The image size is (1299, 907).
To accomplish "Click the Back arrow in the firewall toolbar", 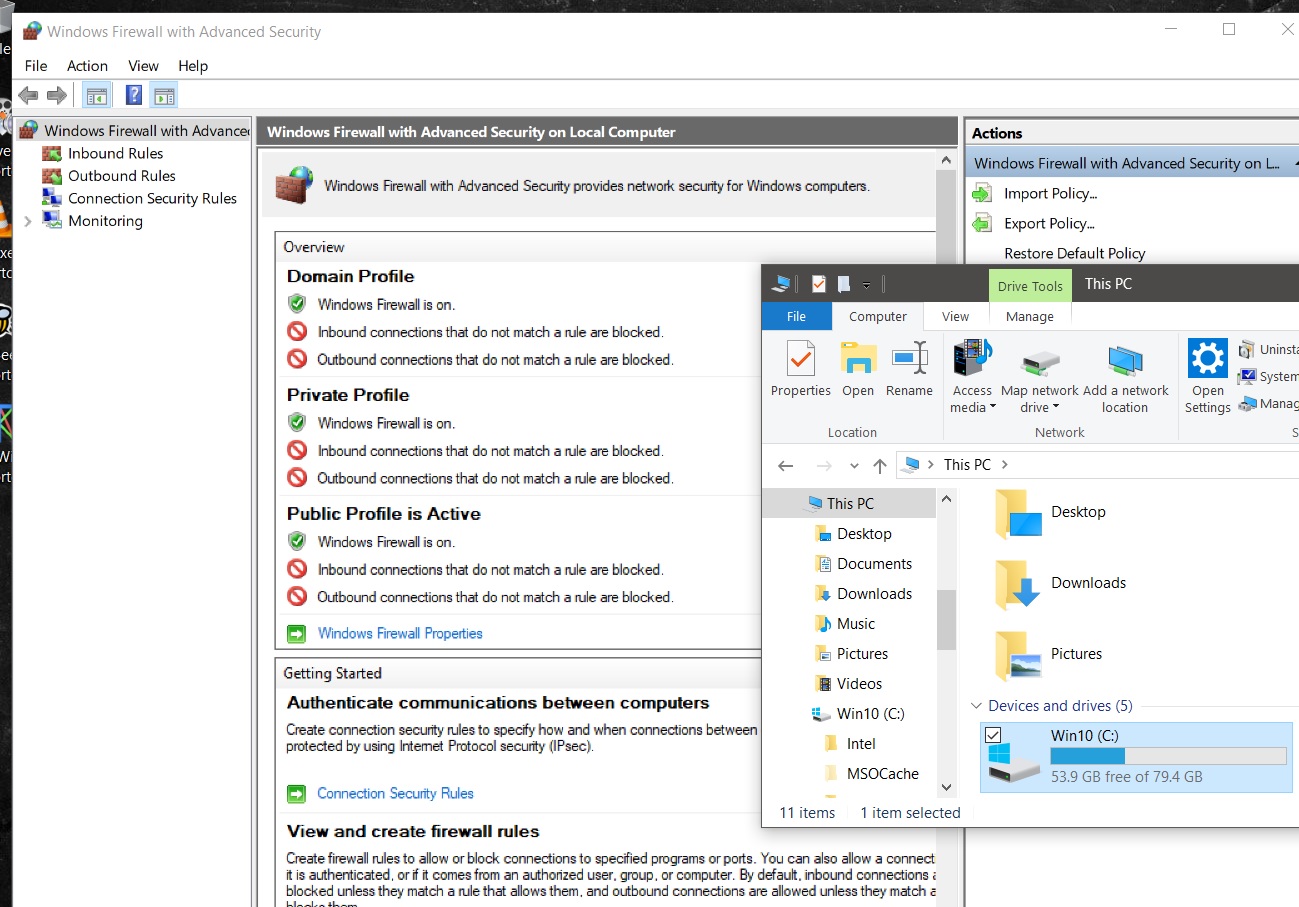I will tap(28, 96).
